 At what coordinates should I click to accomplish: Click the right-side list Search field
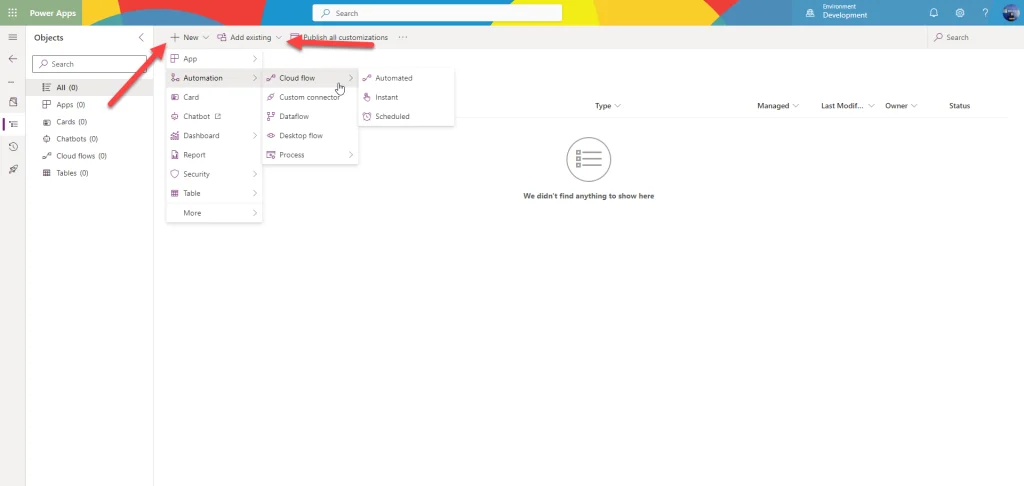click(976, 37)
